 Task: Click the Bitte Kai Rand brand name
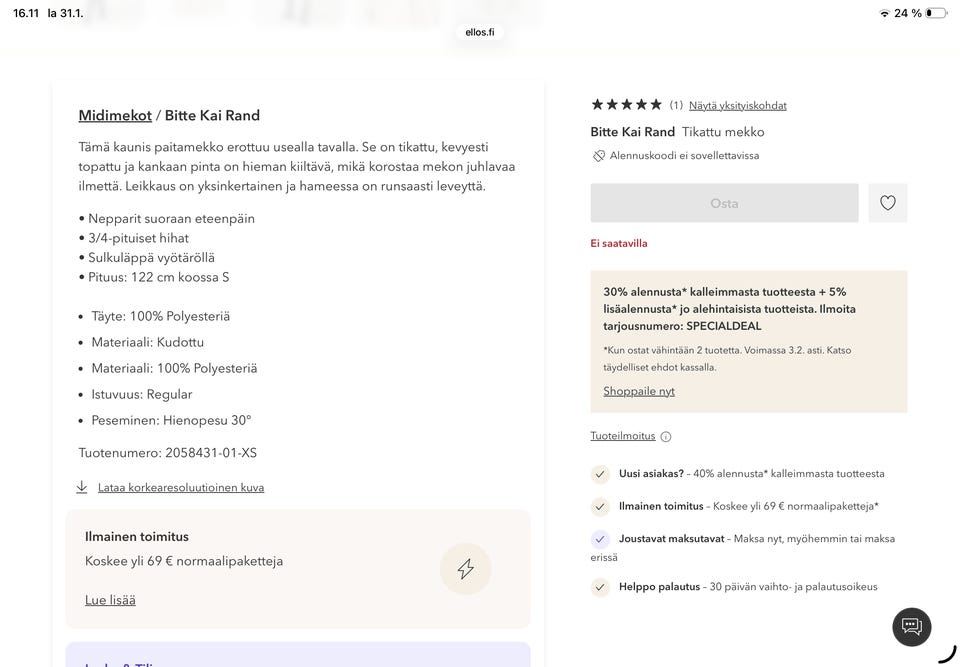point(632,132)
